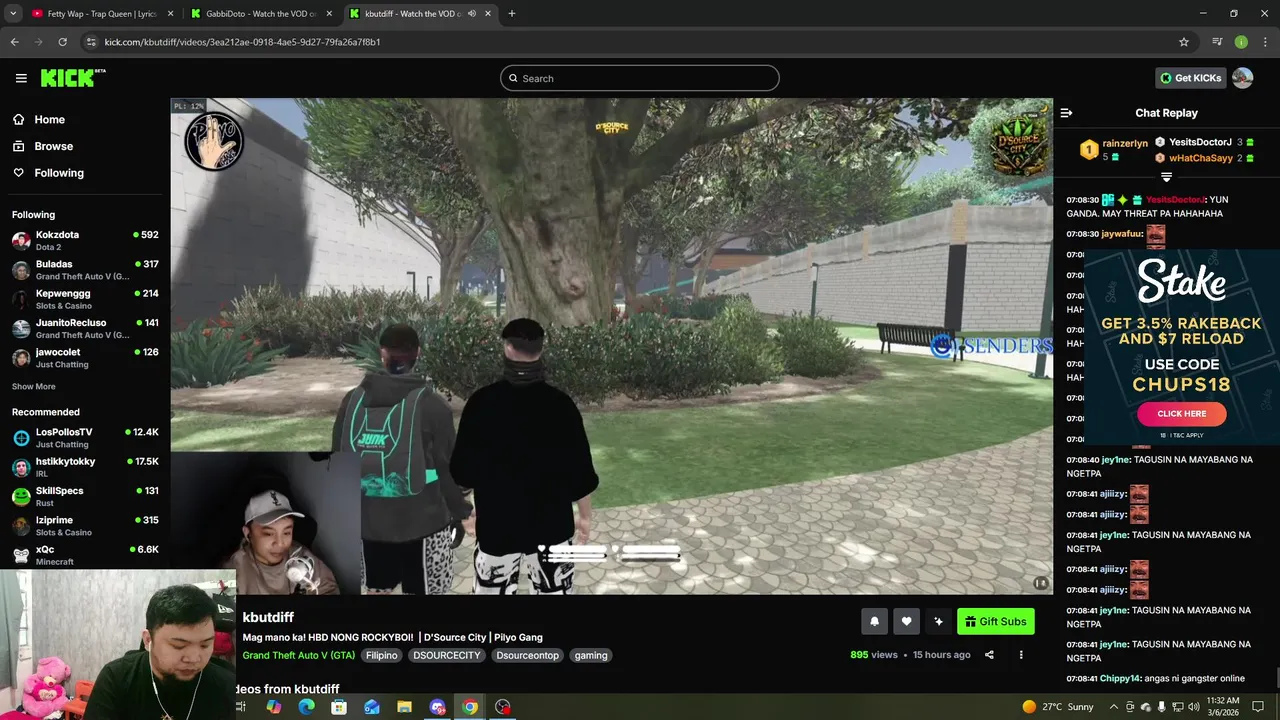1280x720 pixels.
Task: Open Chrome from taskbar
Action: point(470,707)
